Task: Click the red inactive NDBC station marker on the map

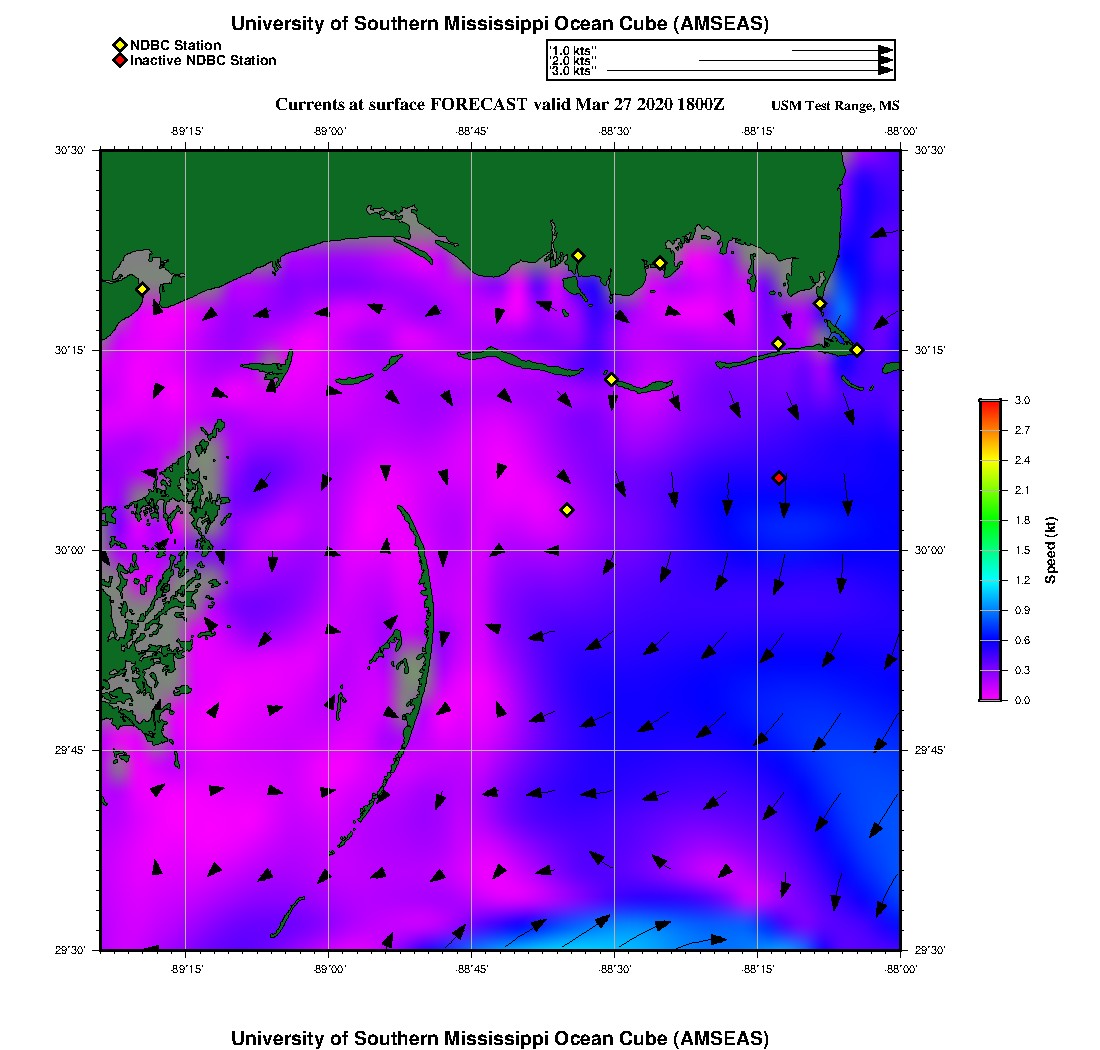Action: click(779, 478)
